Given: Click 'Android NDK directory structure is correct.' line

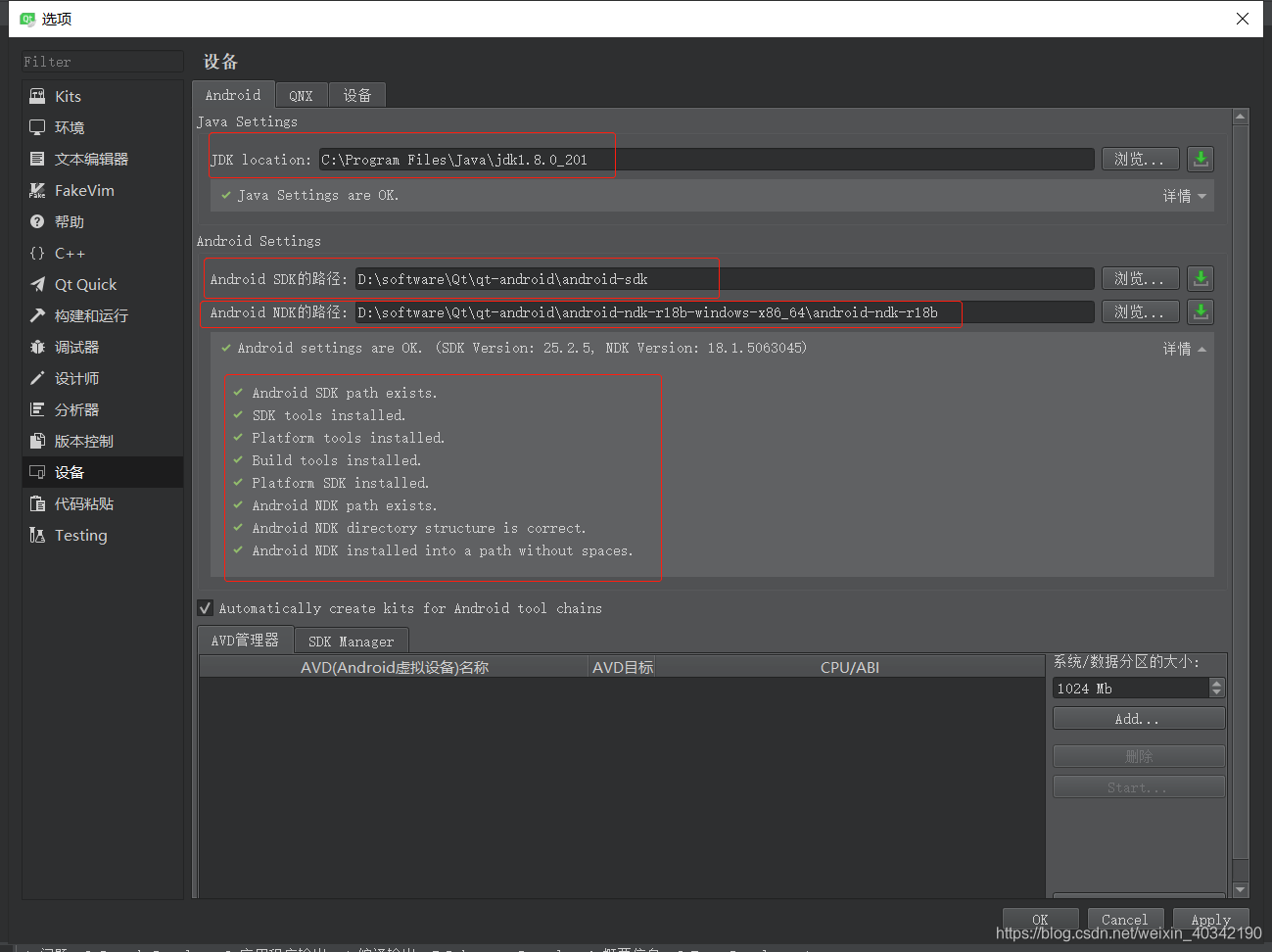Looking at the screenshot, I should pos(419,528).
